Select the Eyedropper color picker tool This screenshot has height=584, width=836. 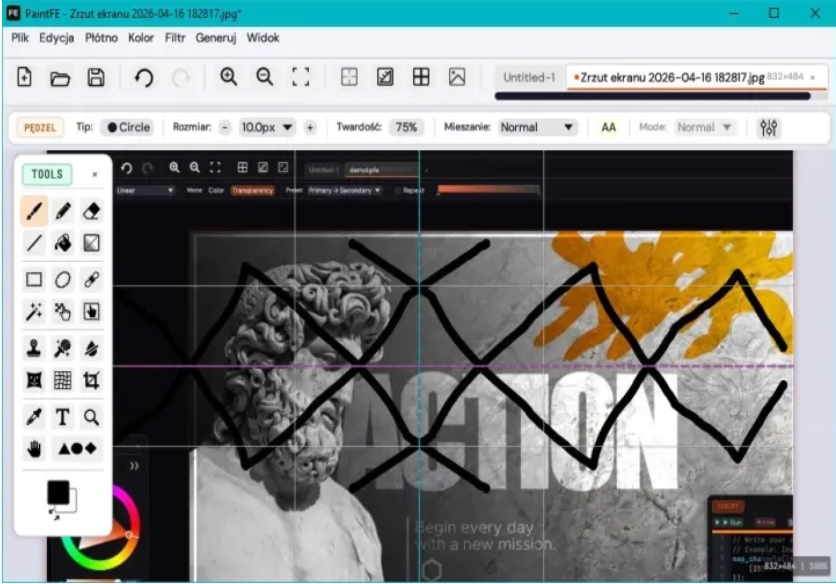click(34, 417)
